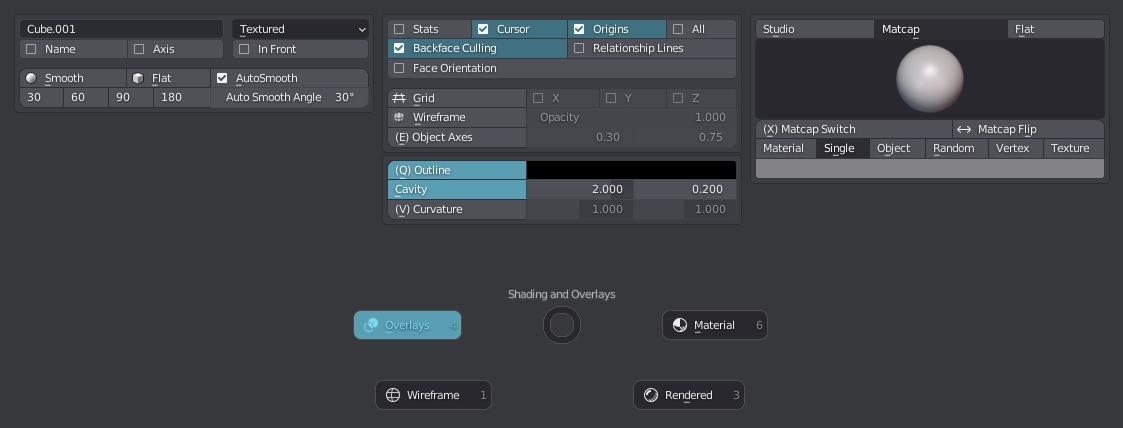Click the Grid overlay icon
The height and width of the screenshot is (428, 1123).
click(x=400, y=98)
